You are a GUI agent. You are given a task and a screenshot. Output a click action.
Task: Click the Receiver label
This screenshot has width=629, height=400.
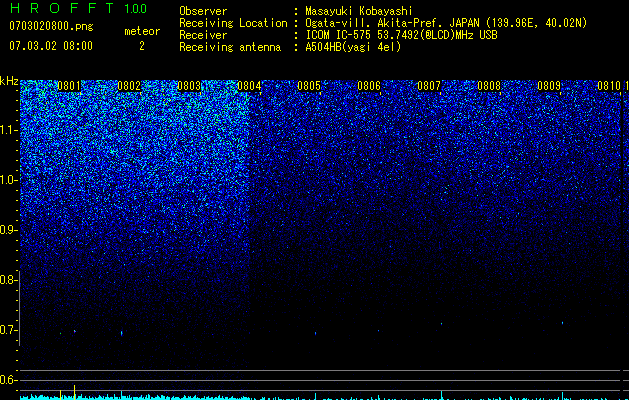point(203,35)
